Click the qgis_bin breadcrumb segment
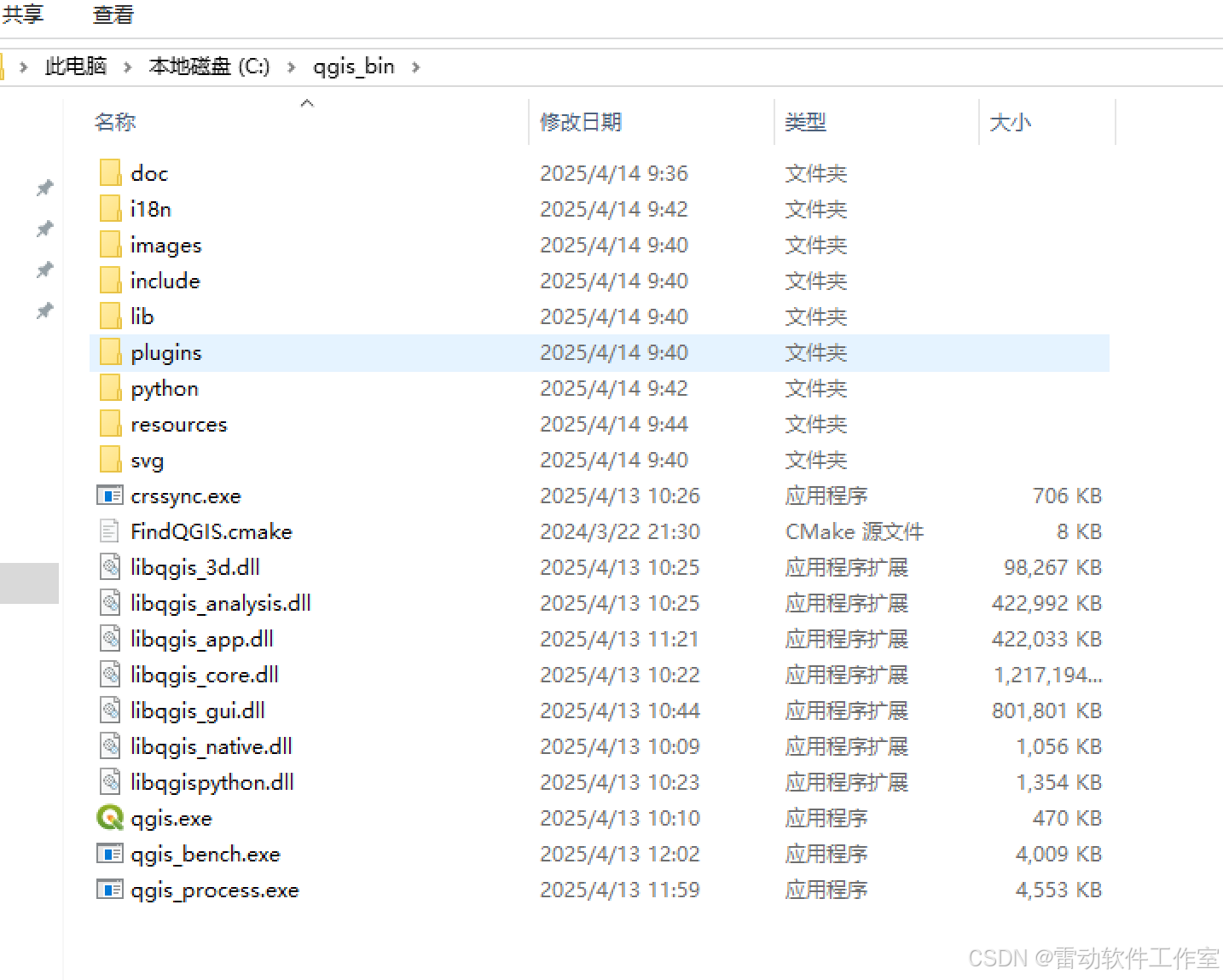The width and height of the screenshot is (1223, 980). click(x=353, y=66)
